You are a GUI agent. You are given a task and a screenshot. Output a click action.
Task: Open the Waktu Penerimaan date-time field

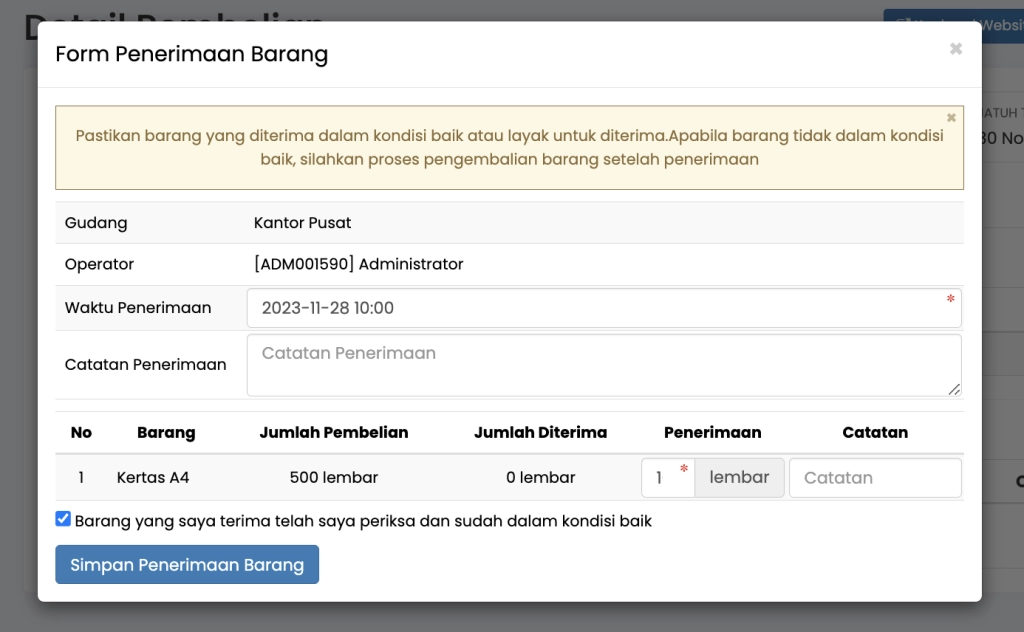pos(600,307)
